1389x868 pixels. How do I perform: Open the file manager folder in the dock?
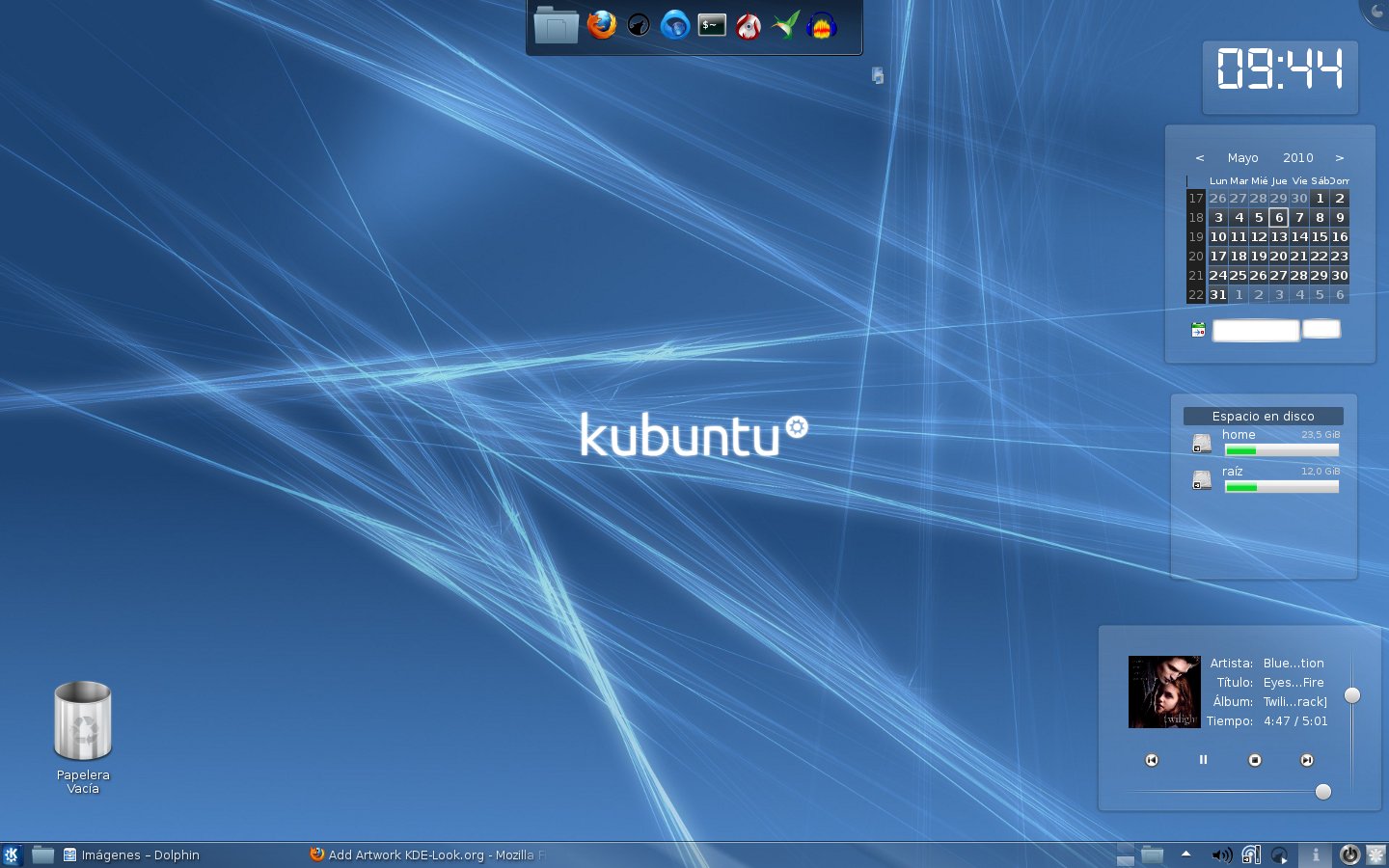(556, 25)
